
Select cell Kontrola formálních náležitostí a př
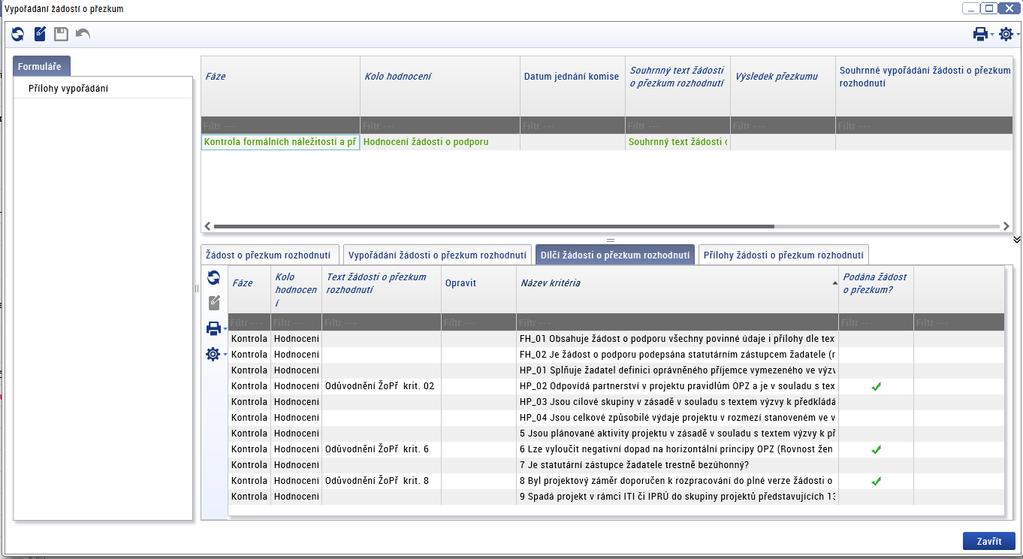point(281,142)
